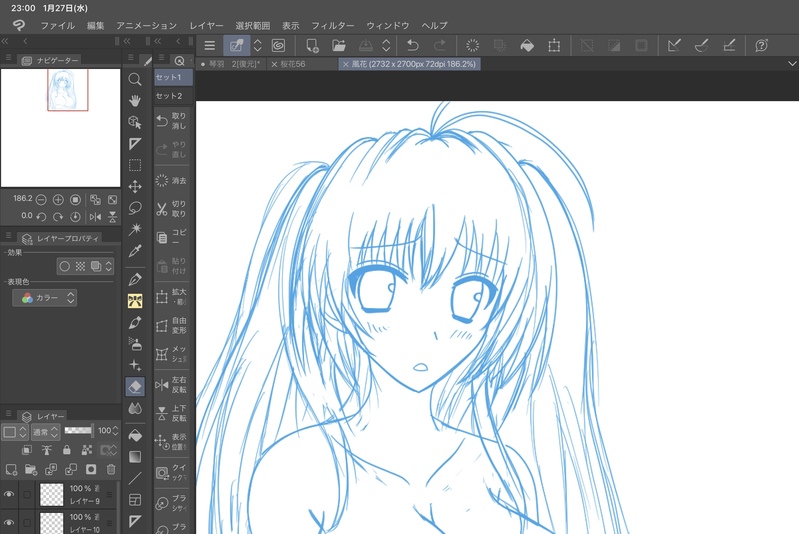Viewport: 799px width, 534px height.
Task: Open the アニメーション menu
Action: [x=146, y=25]
